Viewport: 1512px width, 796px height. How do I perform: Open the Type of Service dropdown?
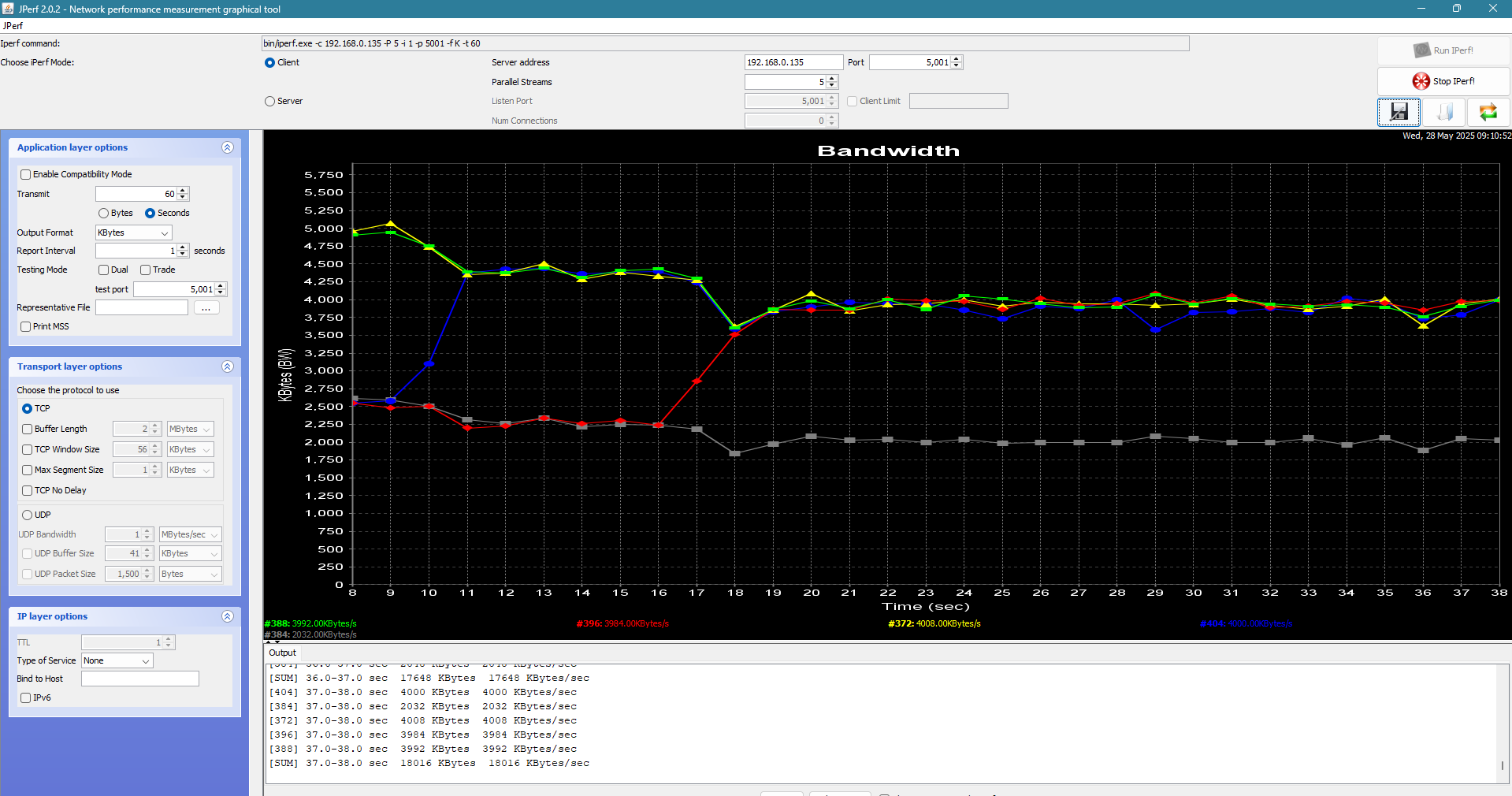click(x=117, y=660)
